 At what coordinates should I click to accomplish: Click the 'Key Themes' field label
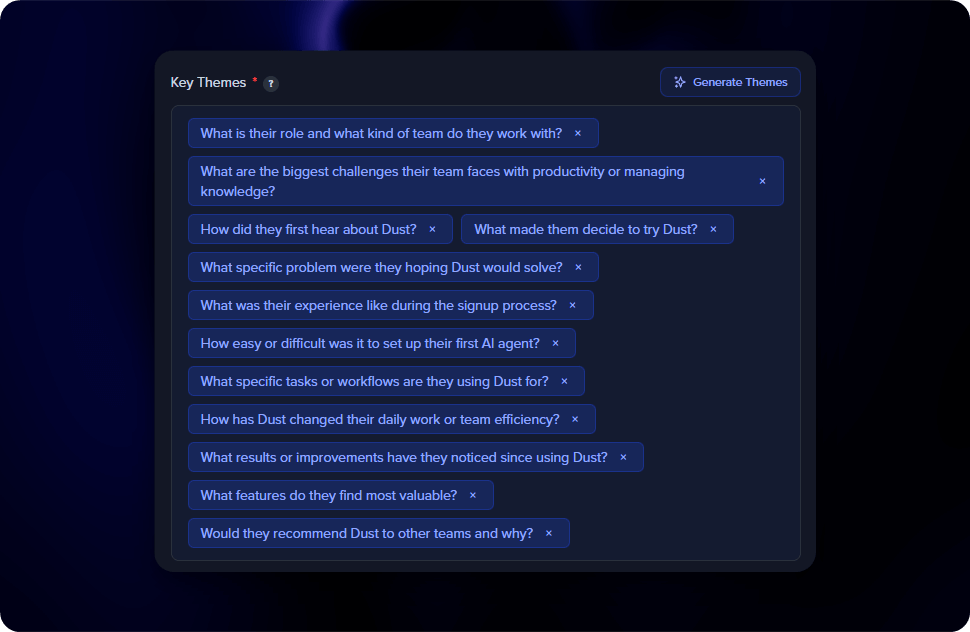[x=208, y=83]
